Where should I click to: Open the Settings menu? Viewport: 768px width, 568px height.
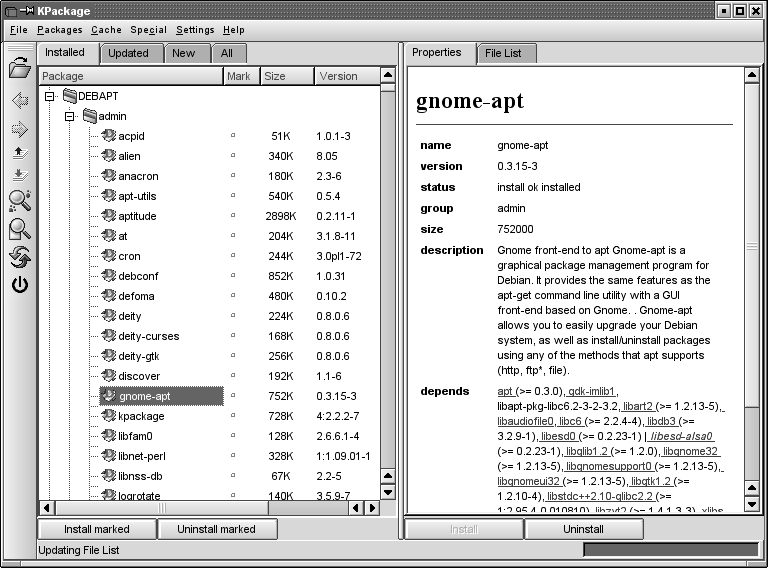coord(195,30)
